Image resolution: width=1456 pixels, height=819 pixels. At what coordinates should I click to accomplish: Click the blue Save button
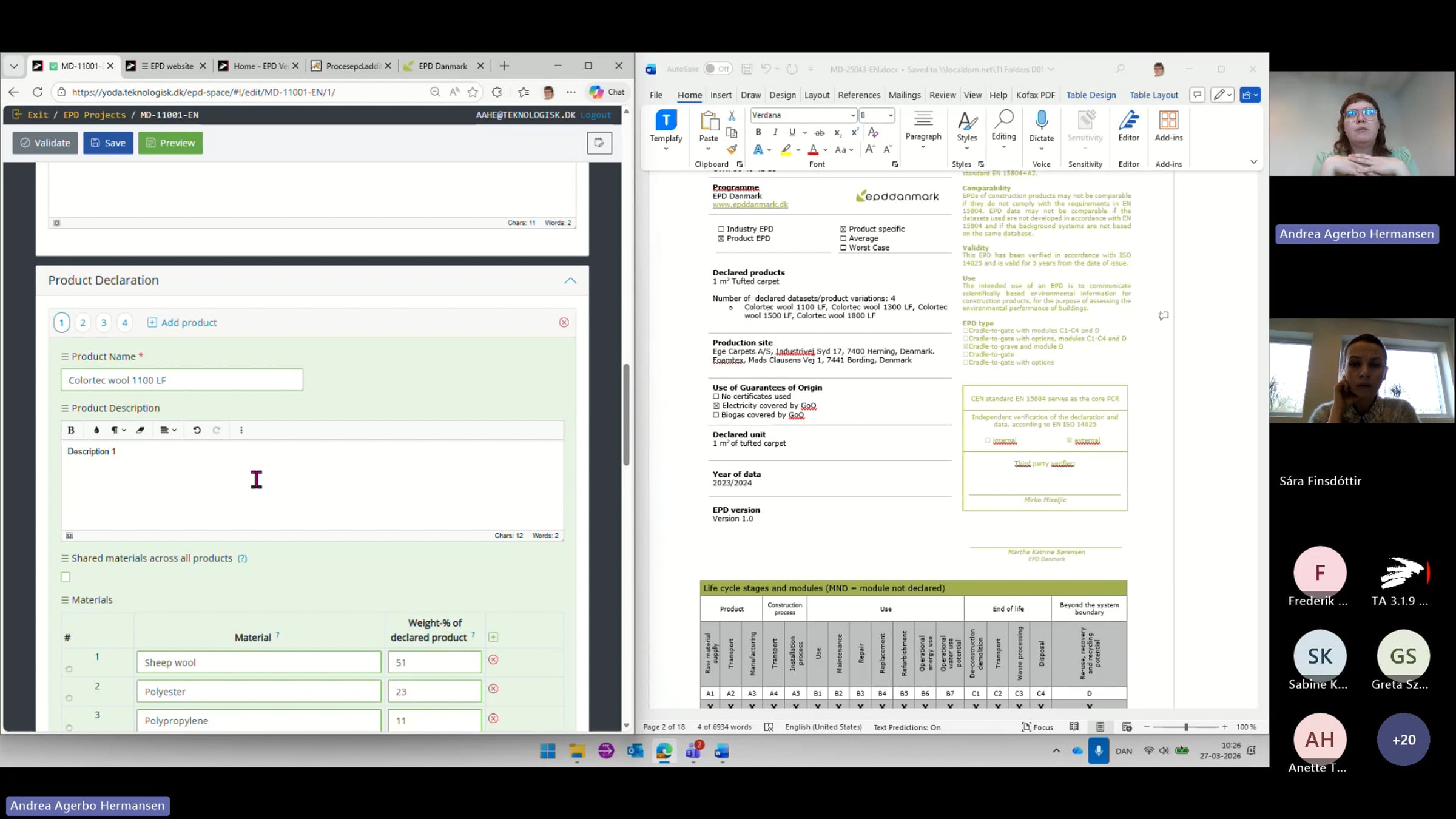(x=108, y=143)
